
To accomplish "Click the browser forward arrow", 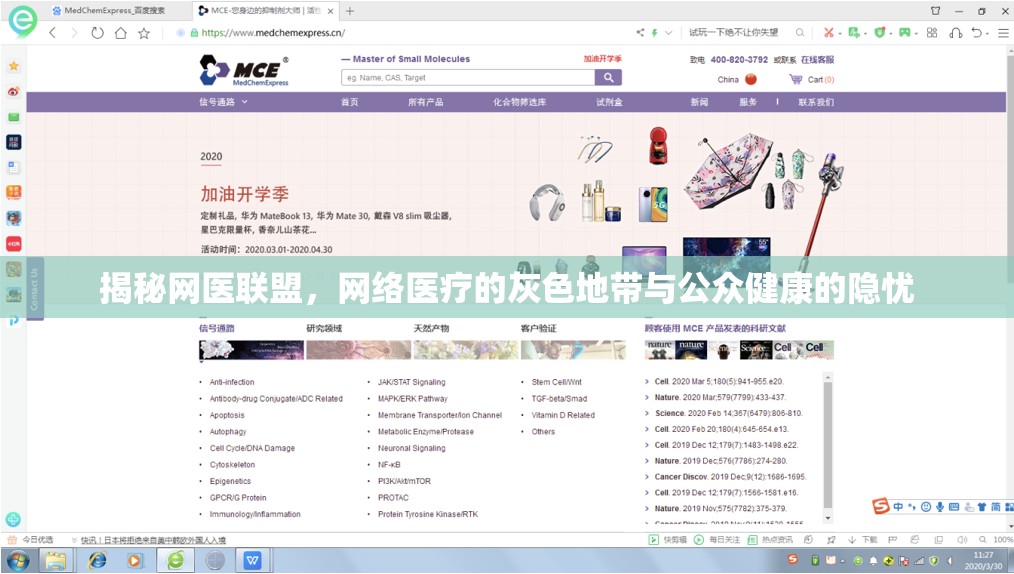I will click(74, 32).
